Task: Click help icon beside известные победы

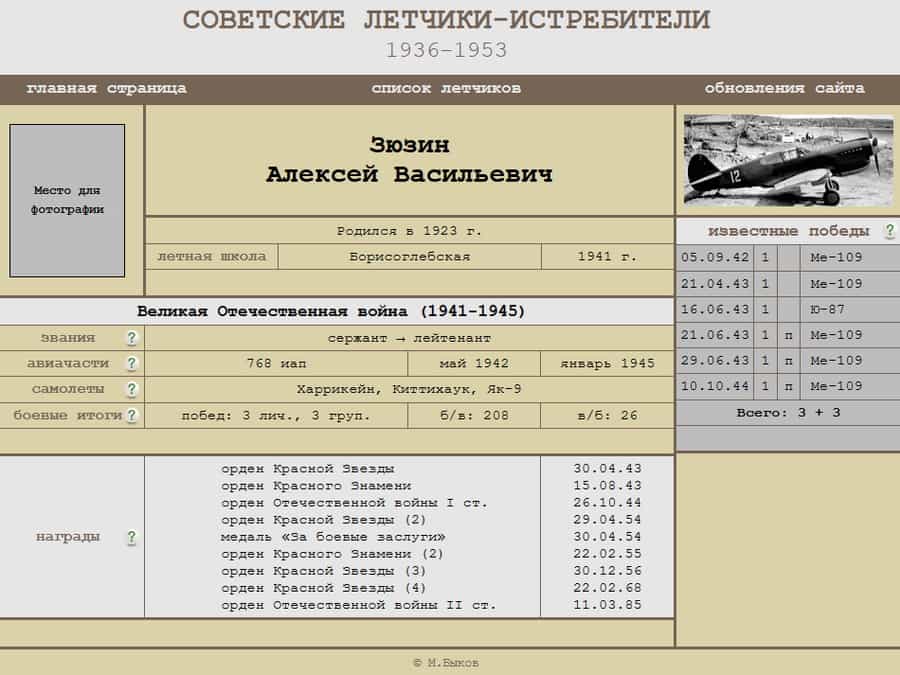Action: 889,231
